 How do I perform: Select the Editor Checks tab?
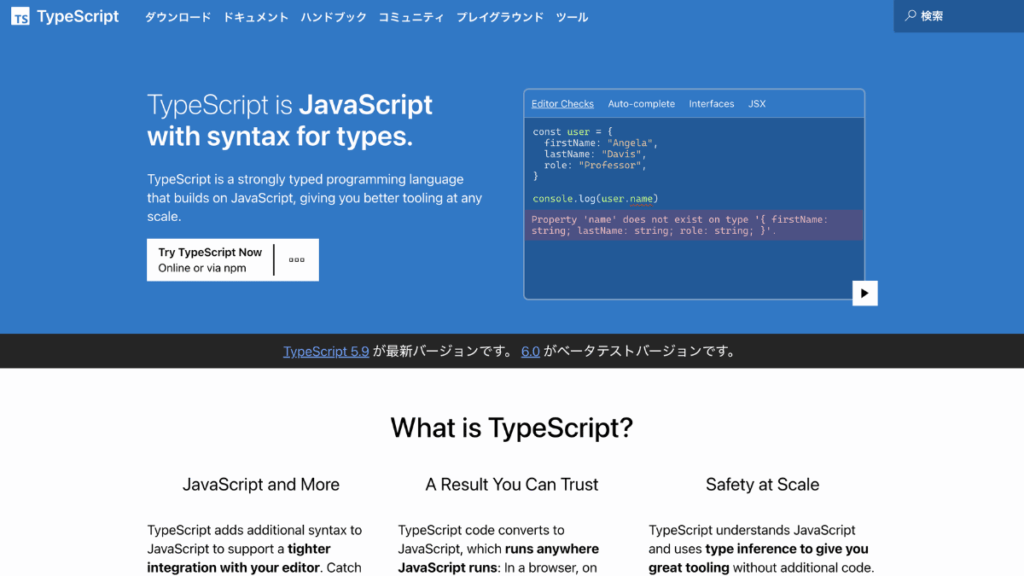(x=562, y=103)
